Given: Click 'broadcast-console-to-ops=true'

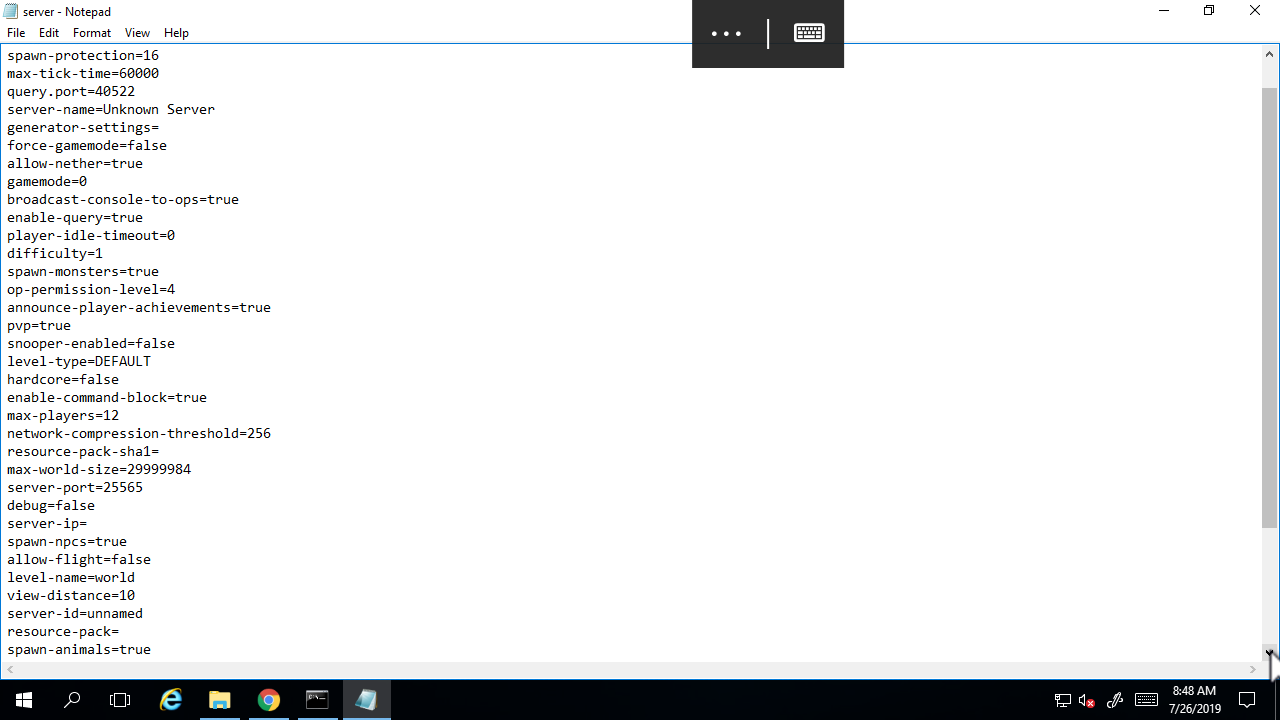Looking at the screenshot, I should point(123,199).
